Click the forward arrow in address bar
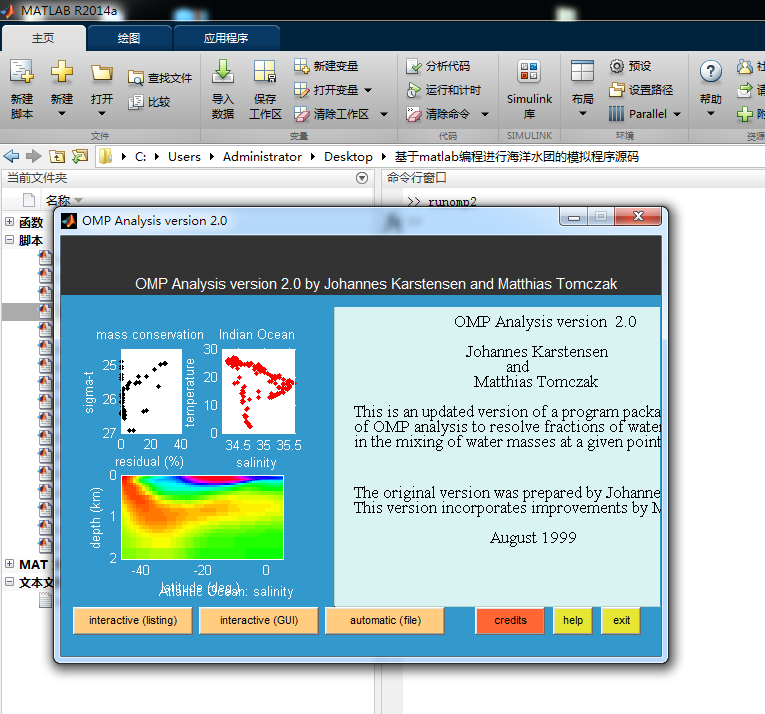The image size is (765, 714). (34, 156)
